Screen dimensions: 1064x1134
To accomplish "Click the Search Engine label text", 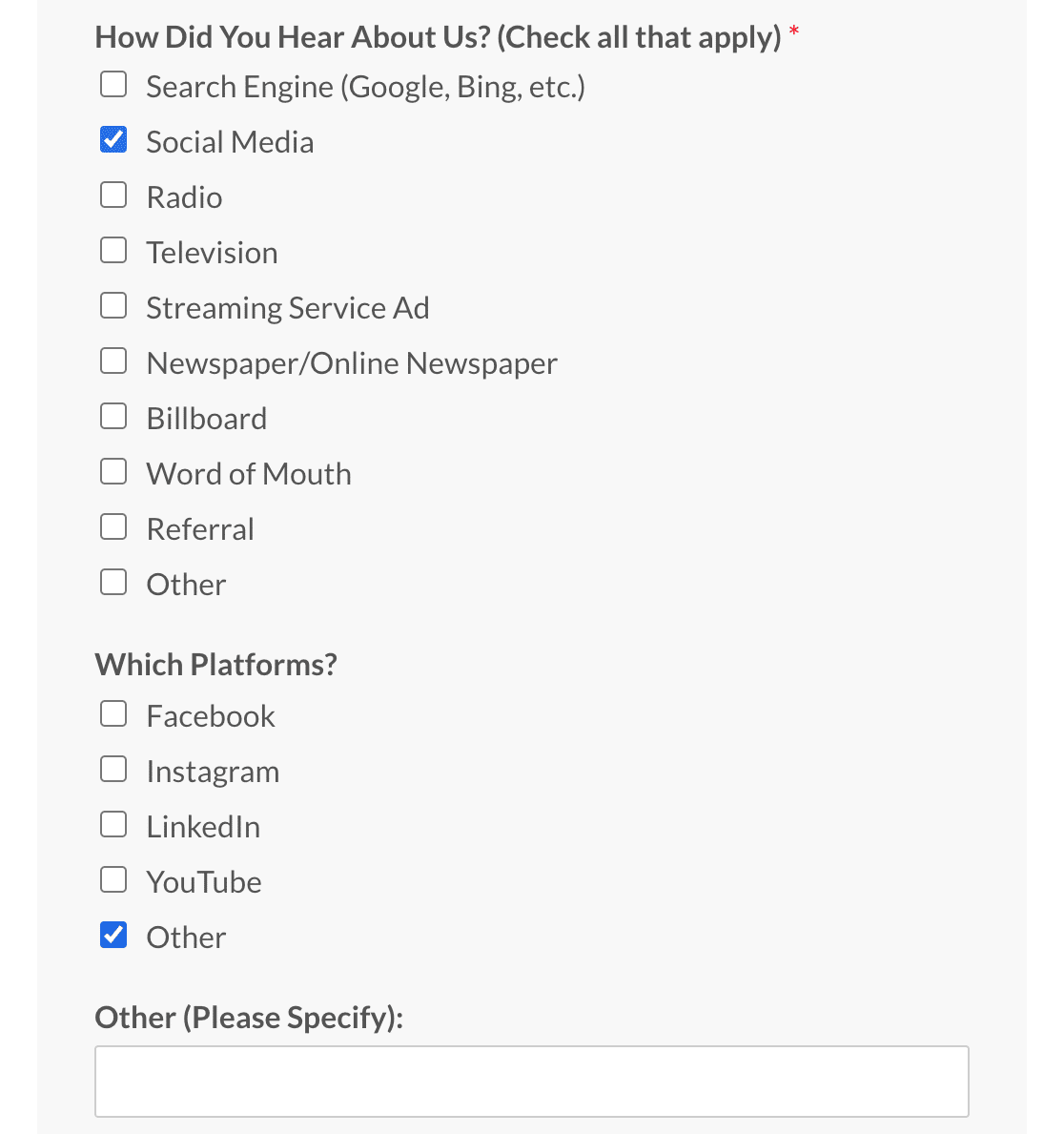I will tap(365, 86).
